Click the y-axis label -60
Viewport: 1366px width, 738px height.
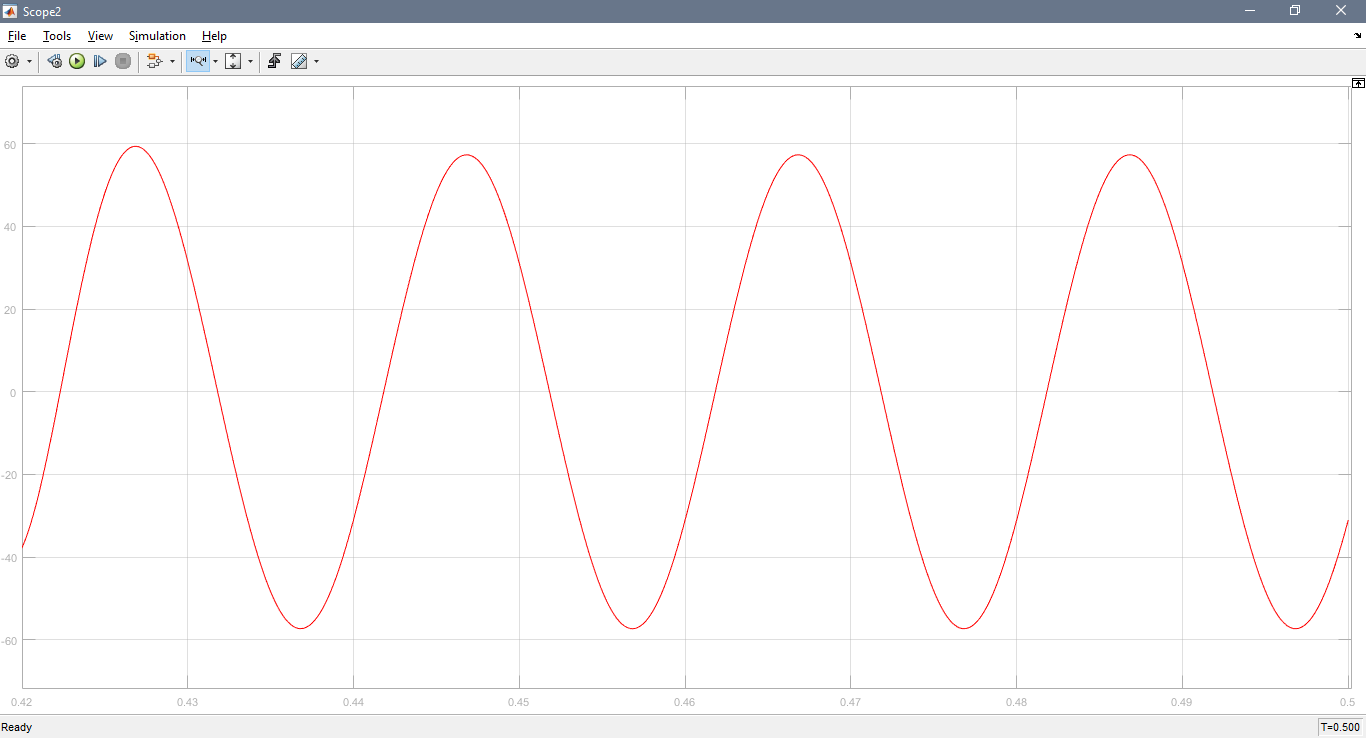tap(10, 640)
